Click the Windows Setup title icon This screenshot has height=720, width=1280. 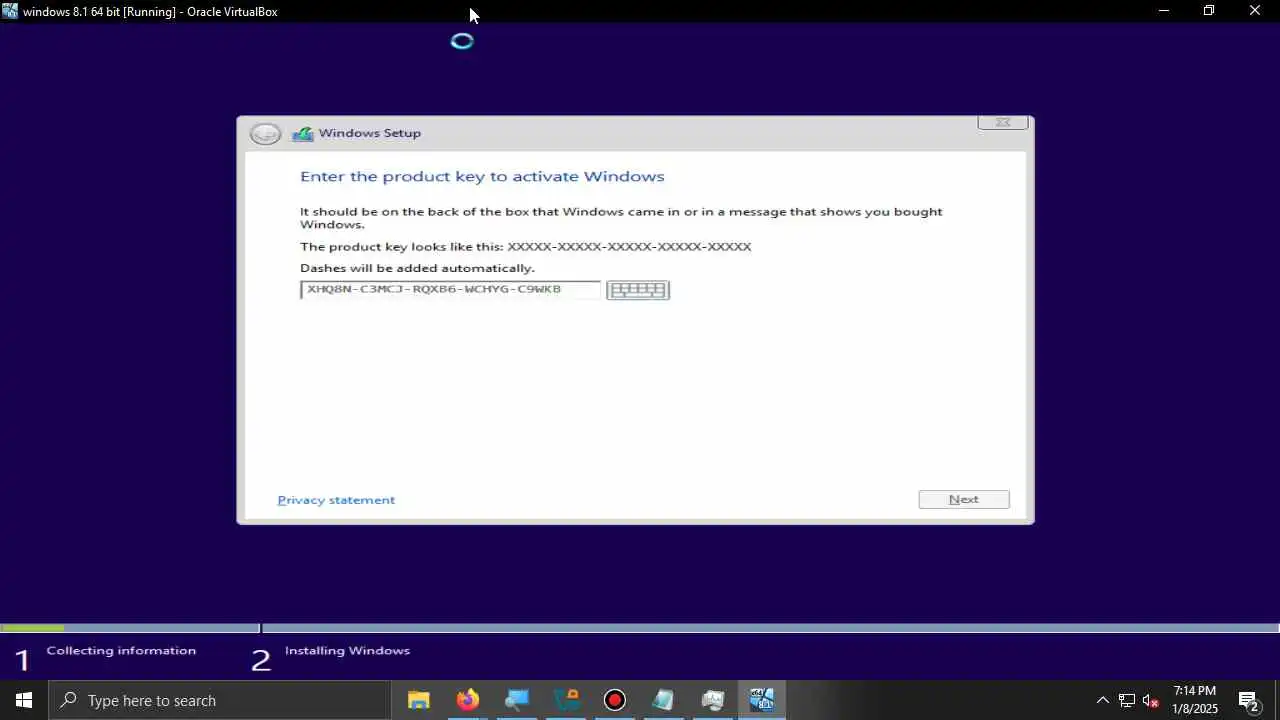click(302, 133)
